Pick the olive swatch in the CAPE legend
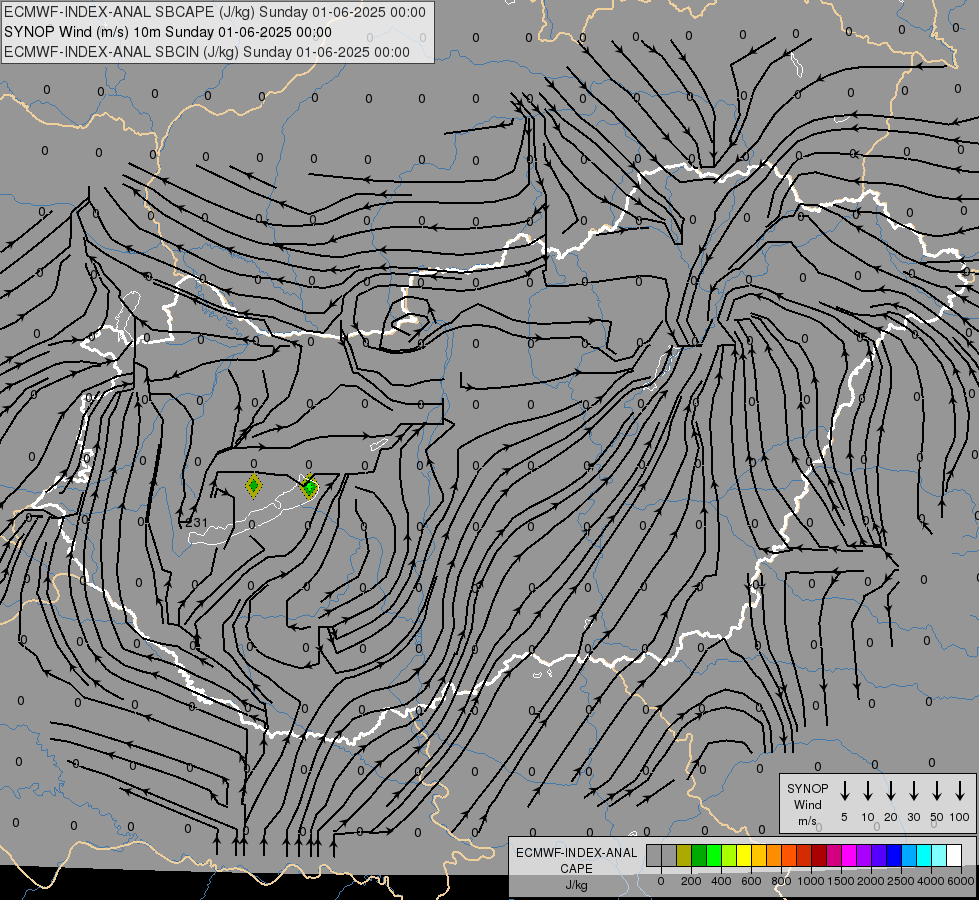The width and height of the screenshot is (979, 900). (x=684, y=855)
